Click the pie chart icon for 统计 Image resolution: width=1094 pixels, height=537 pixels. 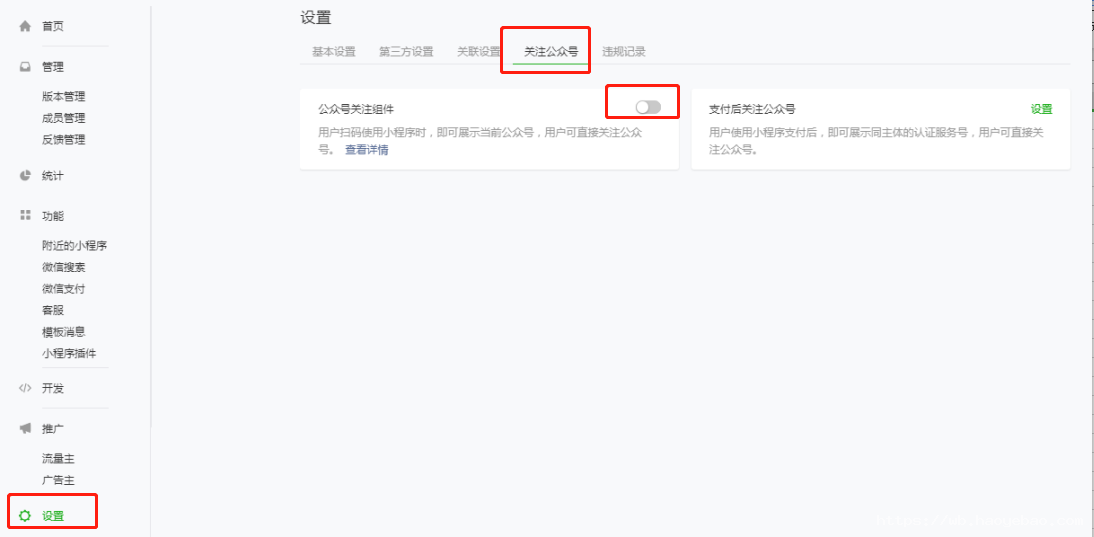click(25, 175)
